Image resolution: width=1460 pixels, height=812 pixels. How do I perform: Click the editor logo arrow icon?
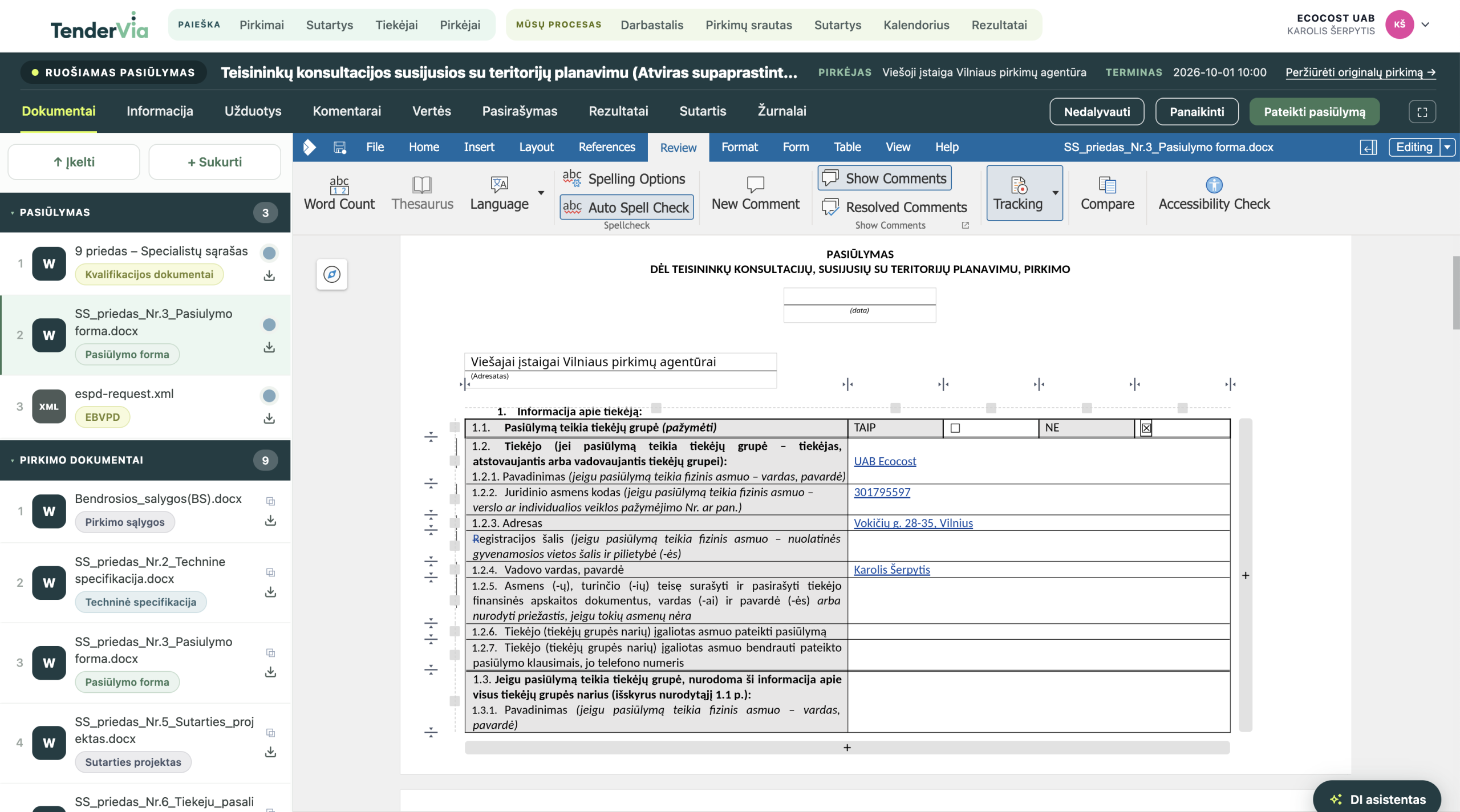(310, 147)
